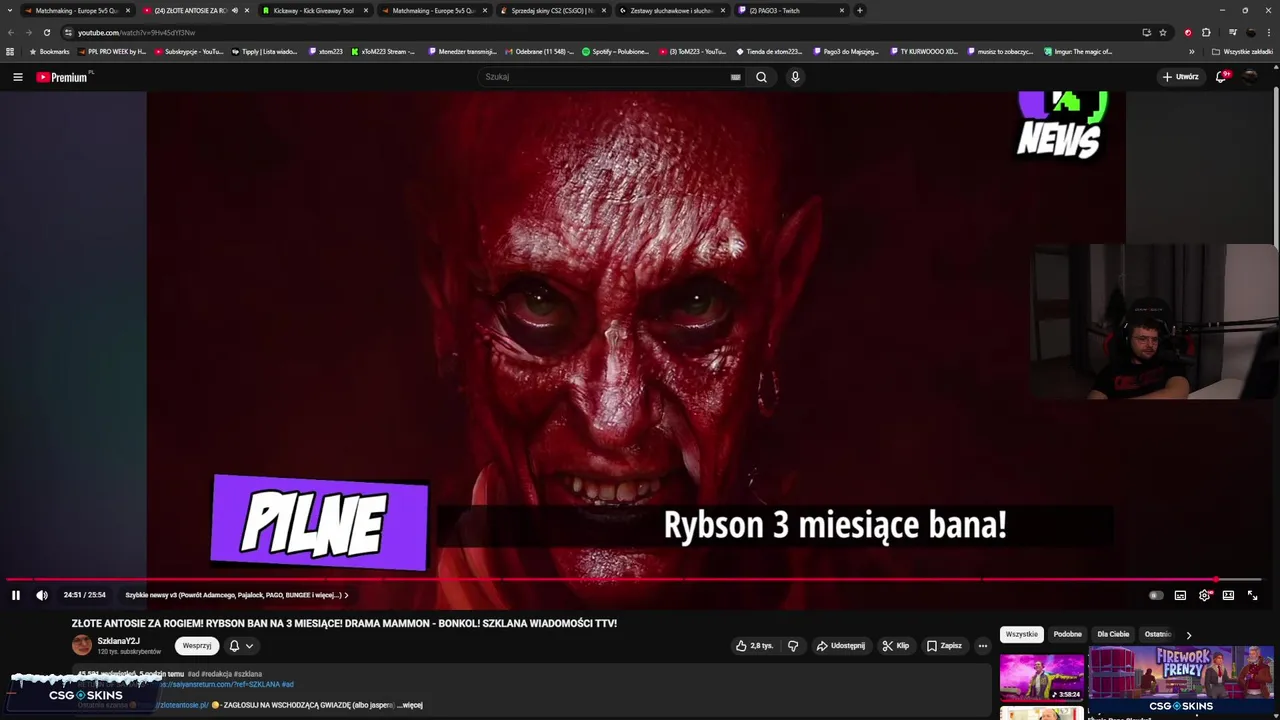Screen dimensions: 1280x720
Task: Open the Spotify – Polubione bookmark
Action: pos(616,51)
